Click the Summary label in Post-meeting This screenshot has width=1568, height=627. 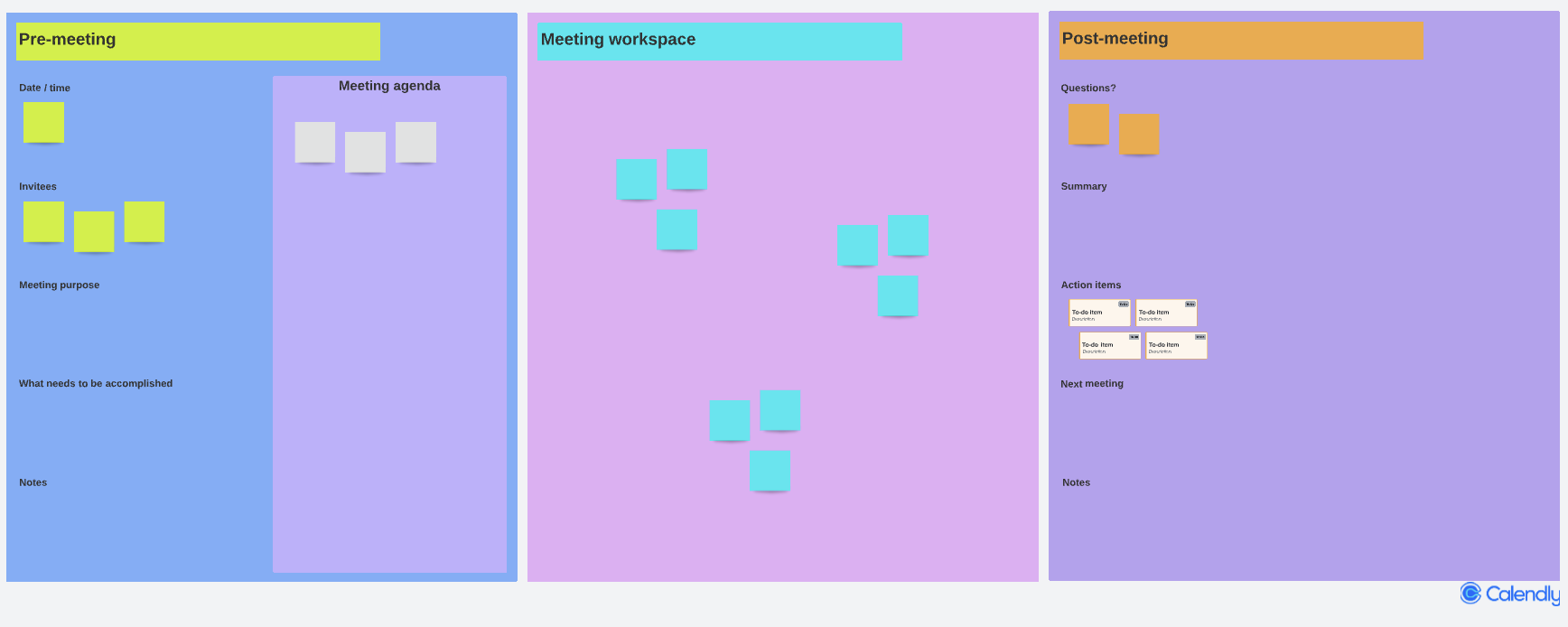pyautogui.click(x=1084, y=186)
